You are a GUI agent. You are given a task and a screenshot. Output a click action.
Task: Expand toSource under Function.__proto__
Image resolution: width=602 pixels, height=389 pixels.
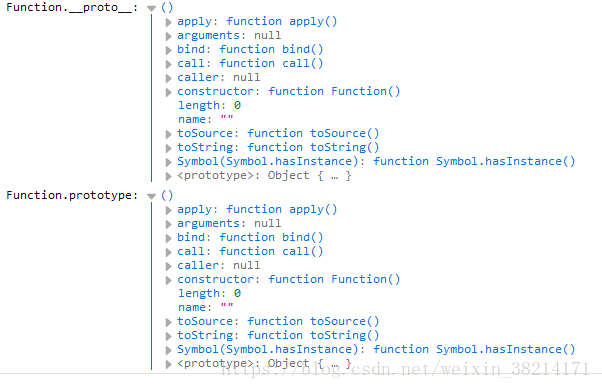coord(168,134)
